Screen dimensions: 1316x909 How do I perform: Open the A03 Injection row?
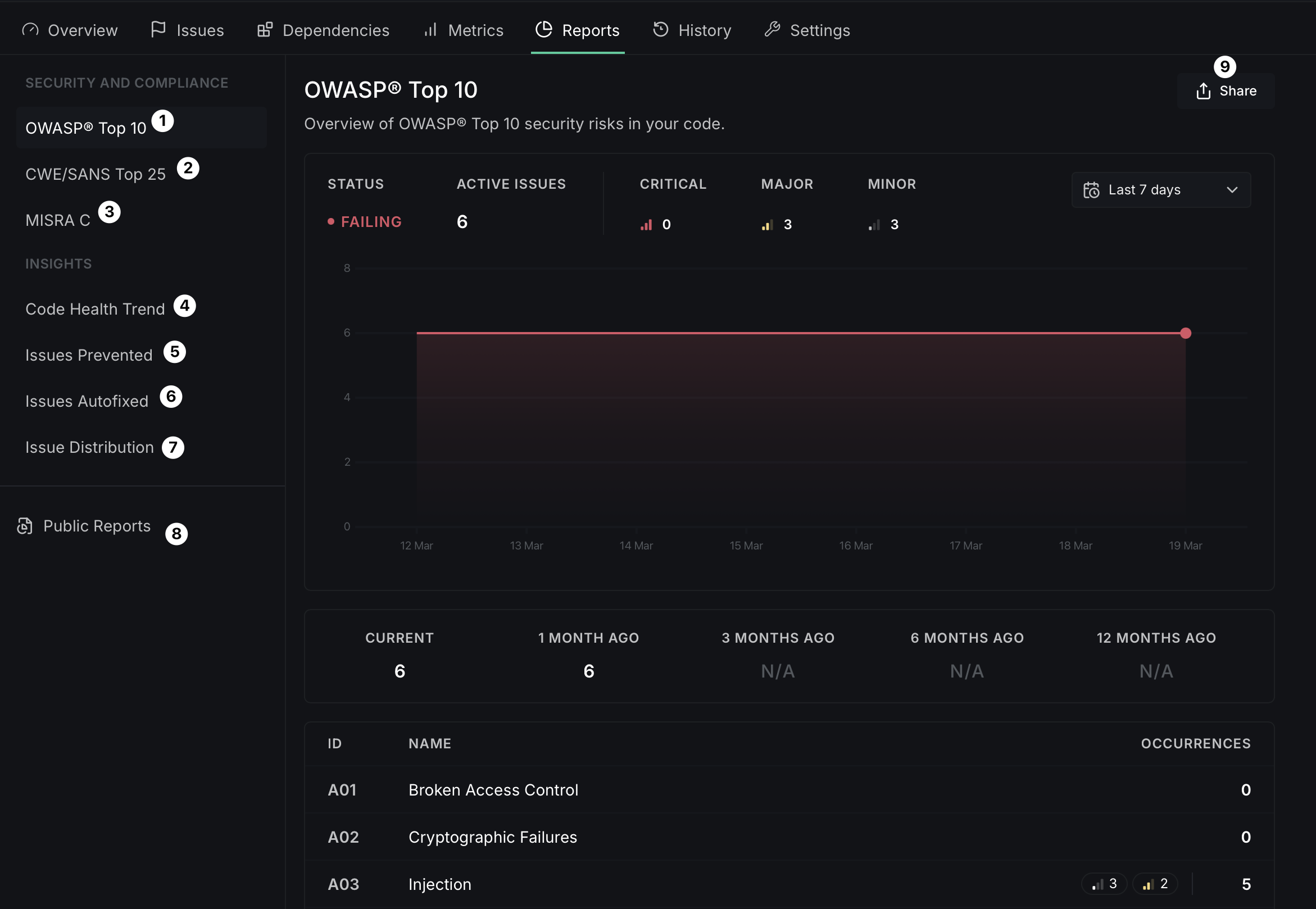point(440,884)
